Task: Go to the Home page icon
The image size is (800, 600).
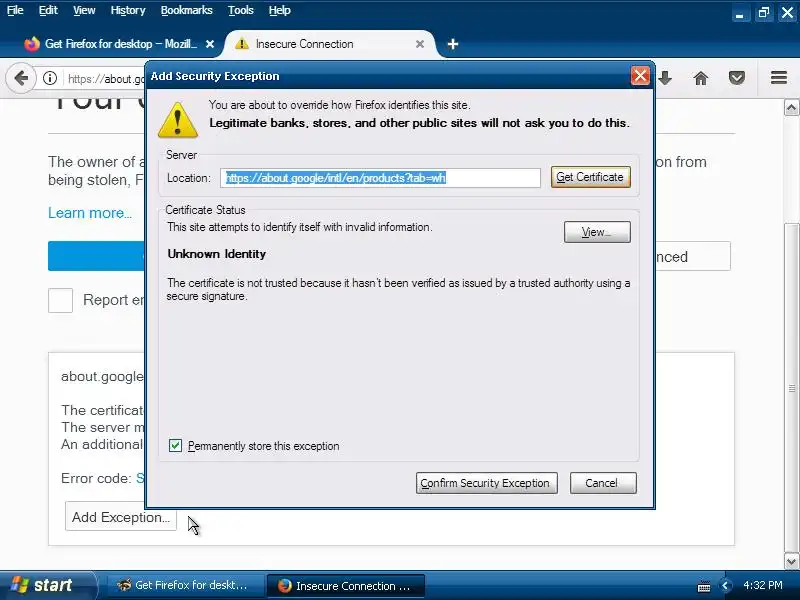Action: click(x=701, y=78)
